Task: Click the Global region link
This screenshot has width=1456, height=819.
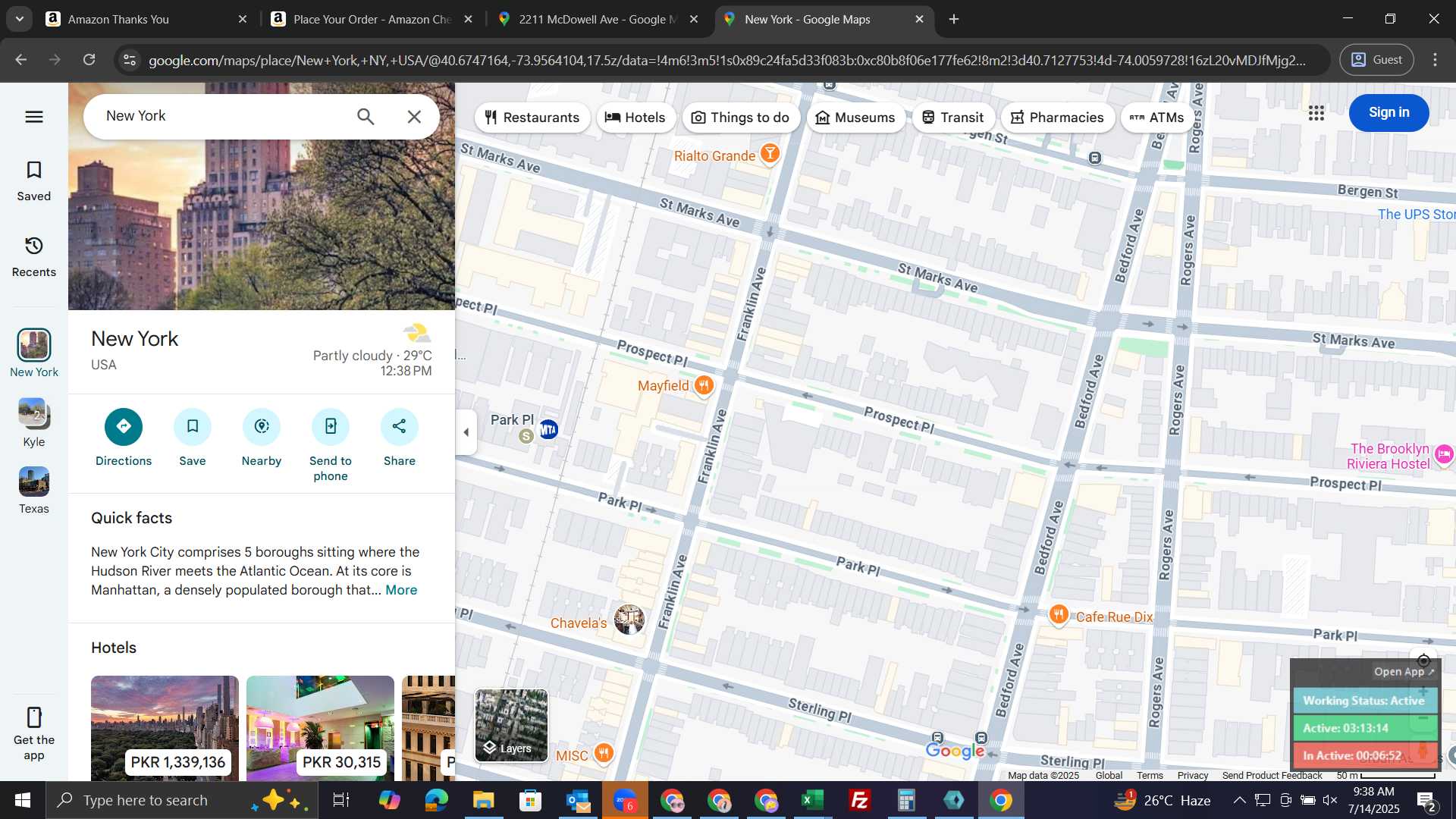Action: [1109, 775]
